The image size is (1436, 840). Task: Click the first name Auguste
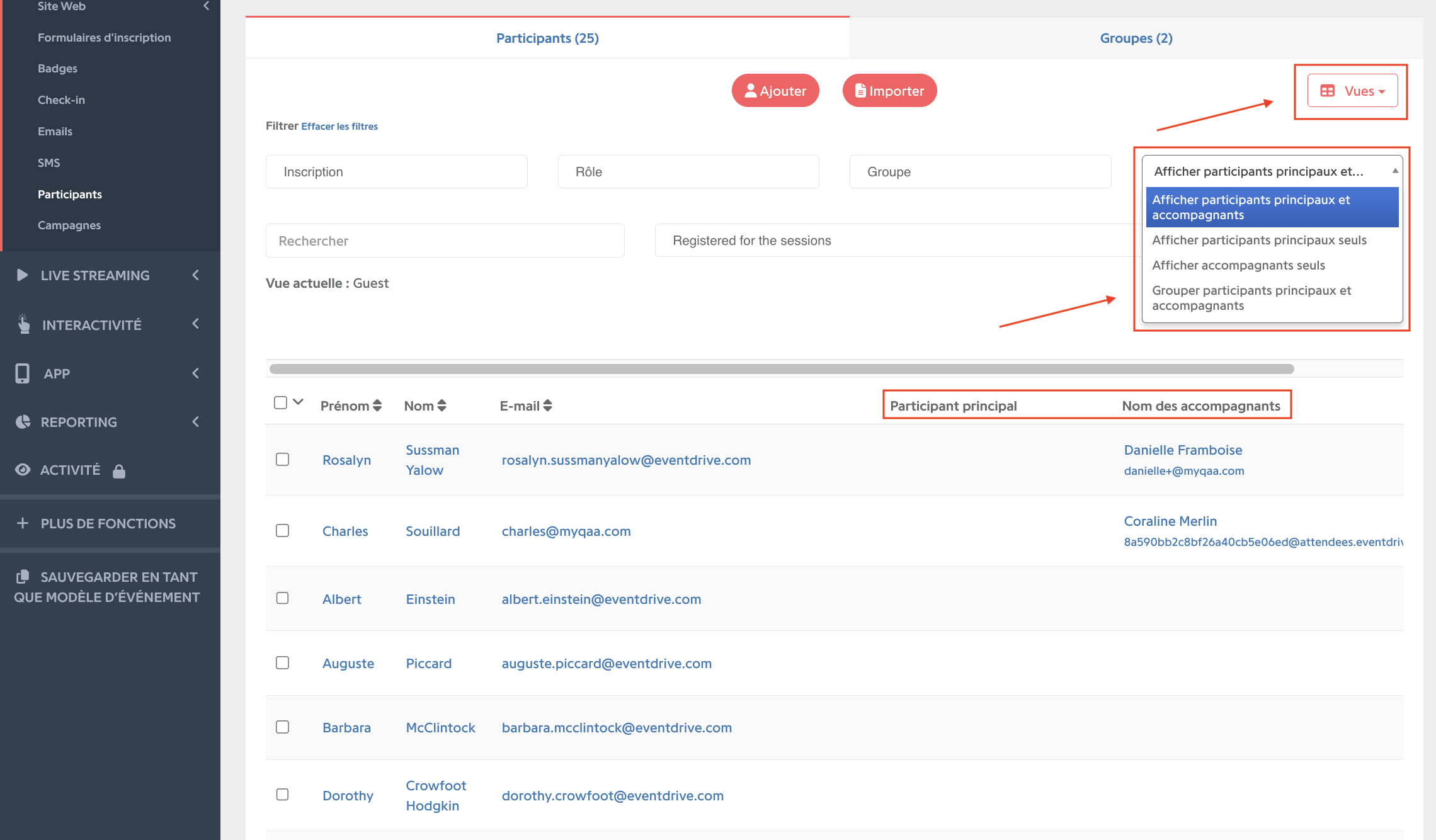pos(348,663)
